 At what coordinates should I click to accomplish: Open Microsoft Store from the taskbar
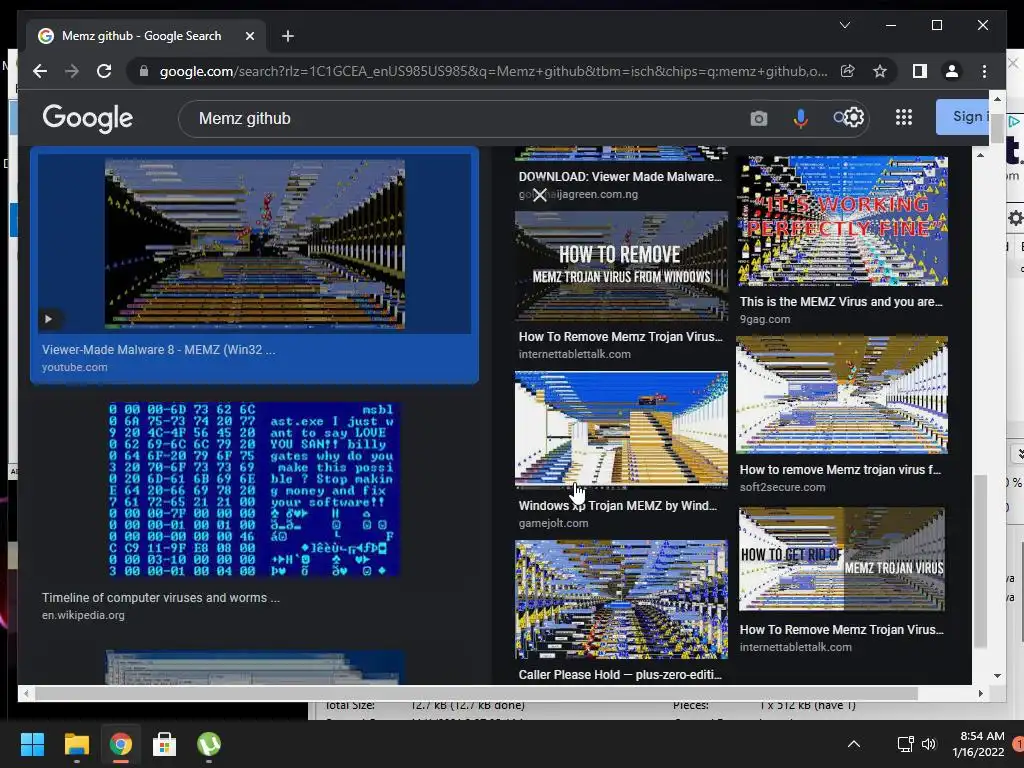164,744
